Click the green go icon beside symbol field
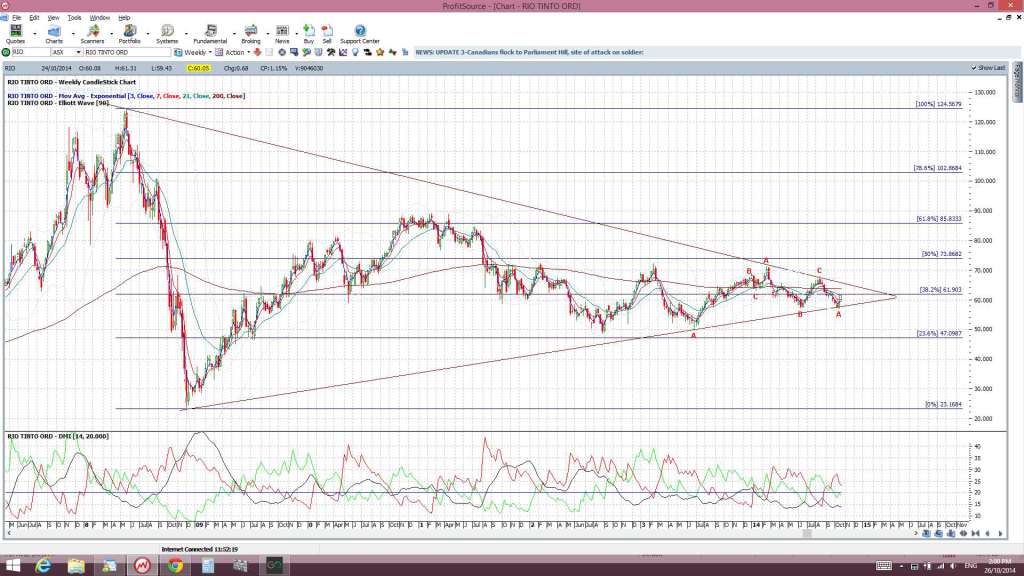Screen dimensions: 1024x576 pos(6,52)
